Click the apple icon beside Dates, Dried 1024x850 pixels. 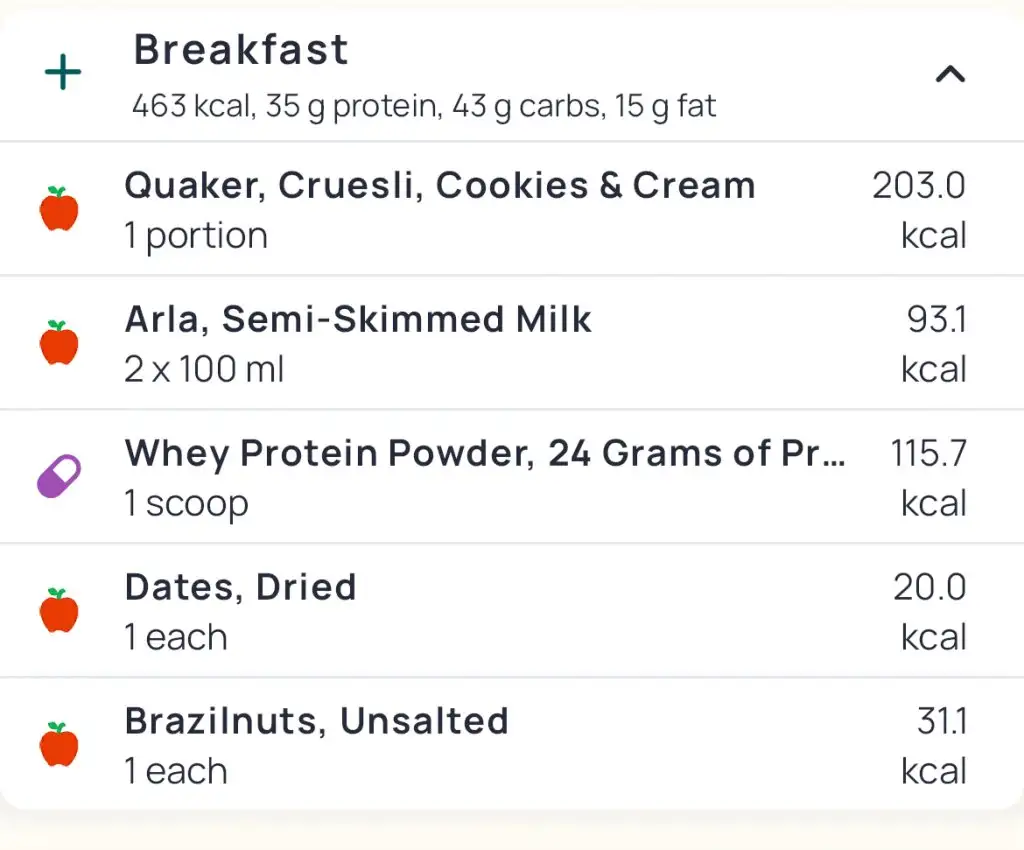[x=59, y=611]
